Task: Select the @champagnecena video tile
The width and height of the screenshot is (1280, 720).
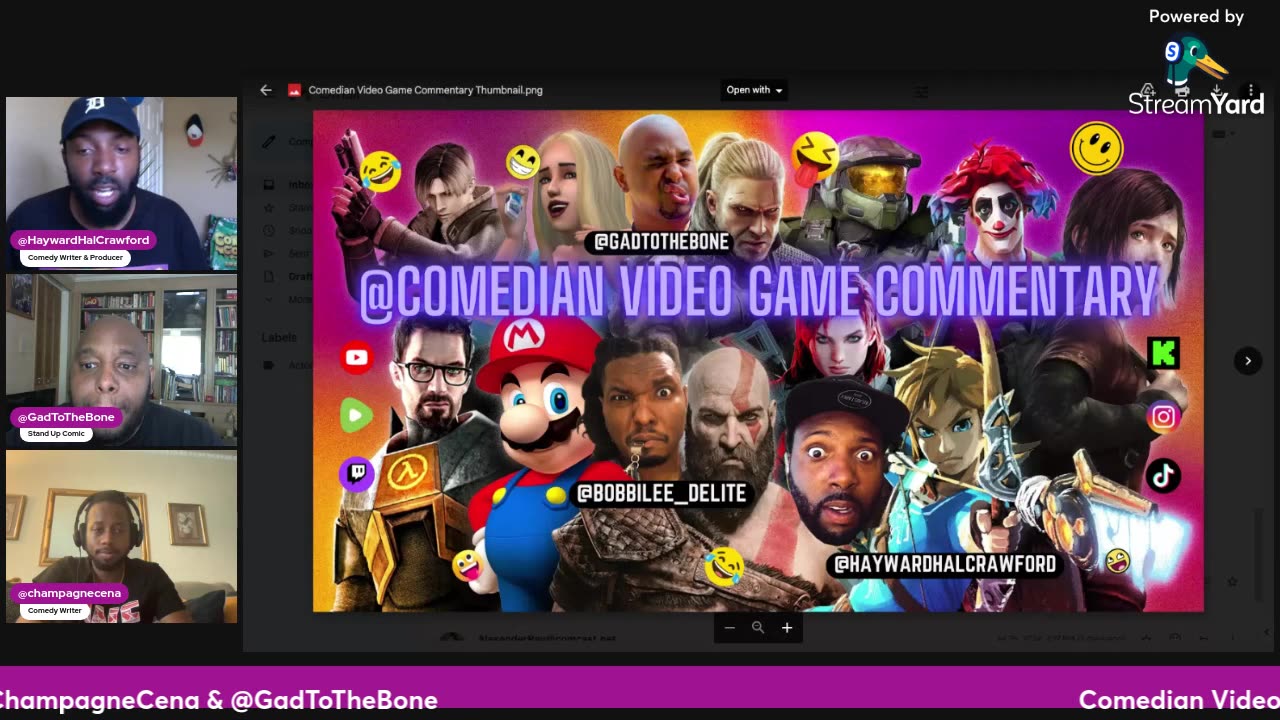Action: [122, 537]
